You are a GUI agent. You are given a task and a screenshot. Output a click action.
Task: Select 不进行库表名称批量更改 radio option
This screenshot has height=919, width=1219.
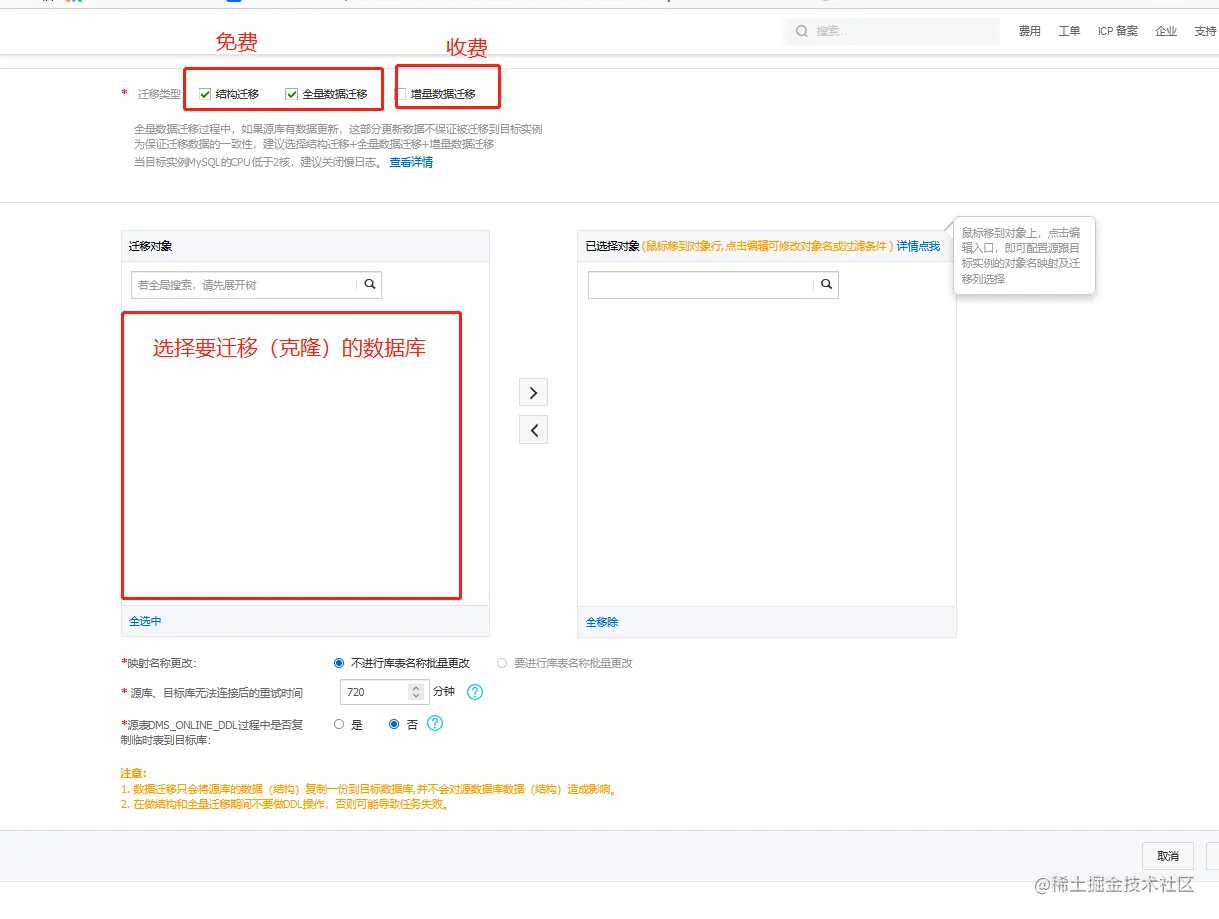point(339,663)
